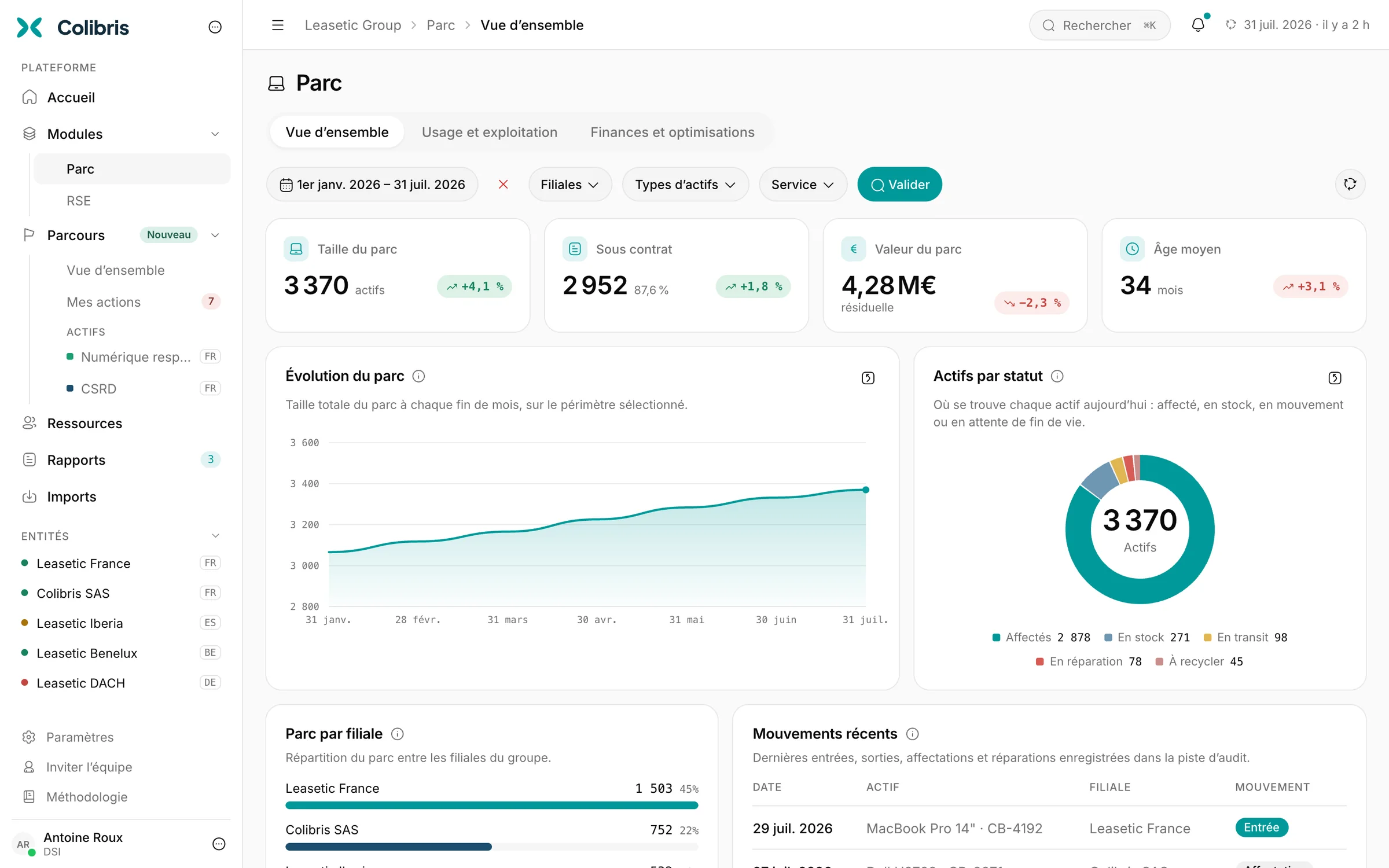This screenshot has height=868, width=1389.
Task: Click the Valider button
Action: pos(900,185)
